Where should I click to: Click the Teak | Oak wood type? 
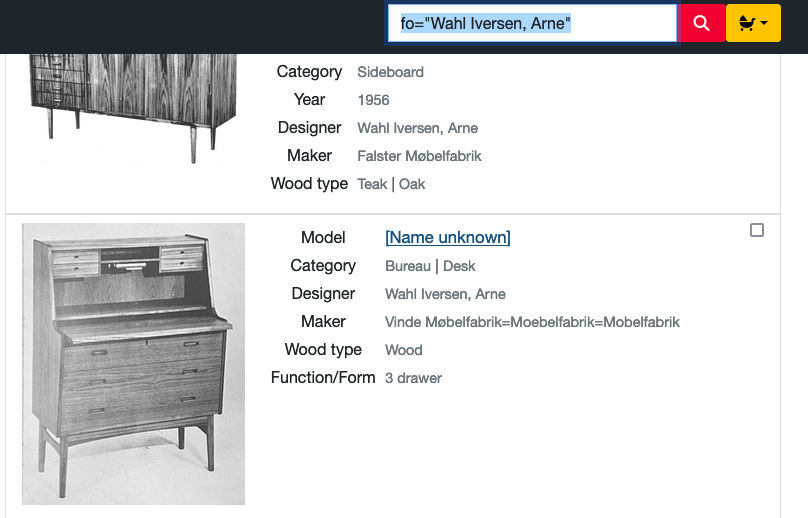[x=391, y=184]
